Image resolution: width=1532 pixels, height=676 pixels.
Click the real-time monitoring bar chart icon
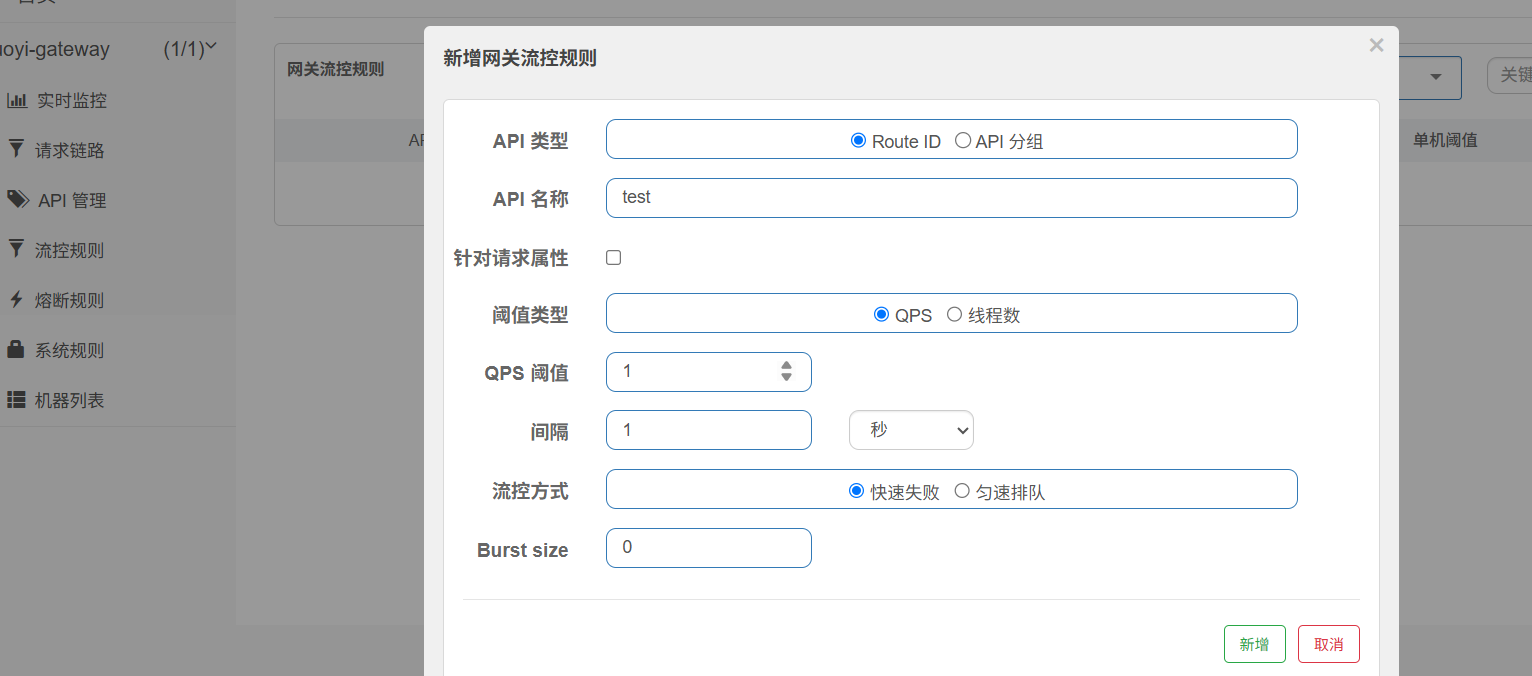click(x=17, y=100)
